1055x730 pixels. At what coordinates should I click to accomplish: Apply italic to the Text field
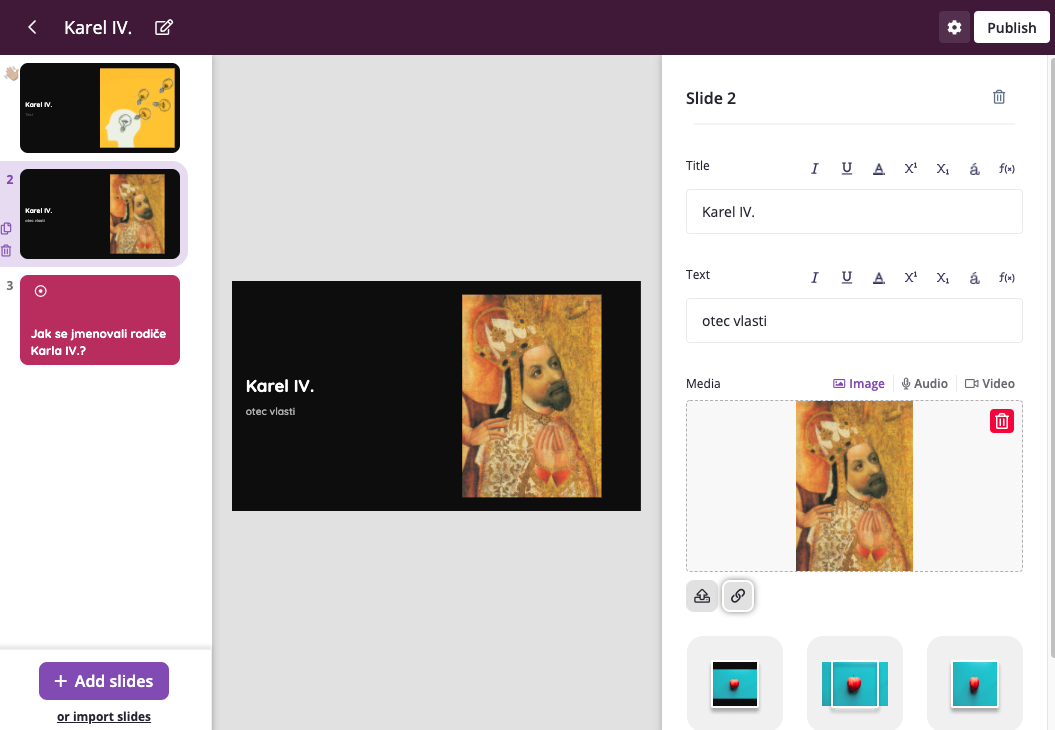(814, 278)
